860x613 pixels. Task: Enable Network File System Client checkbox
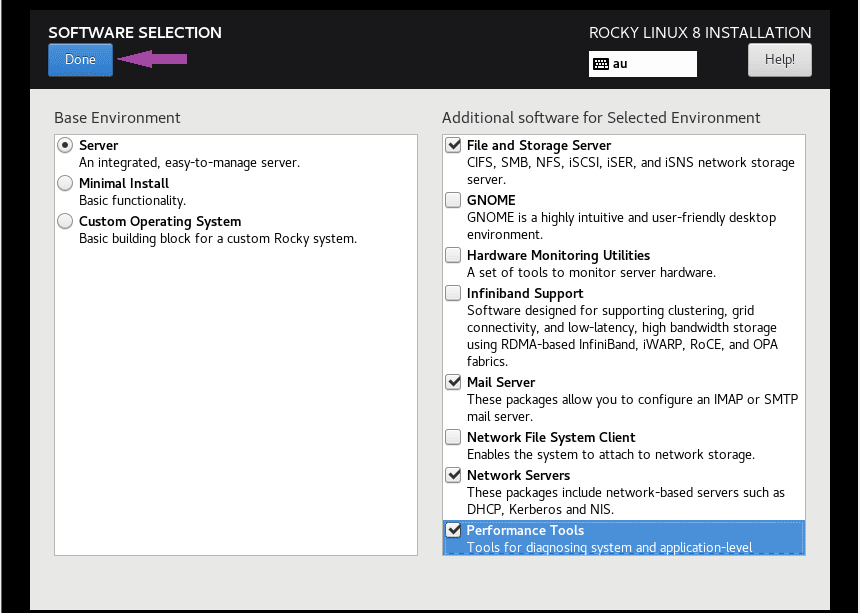point(453,437)
